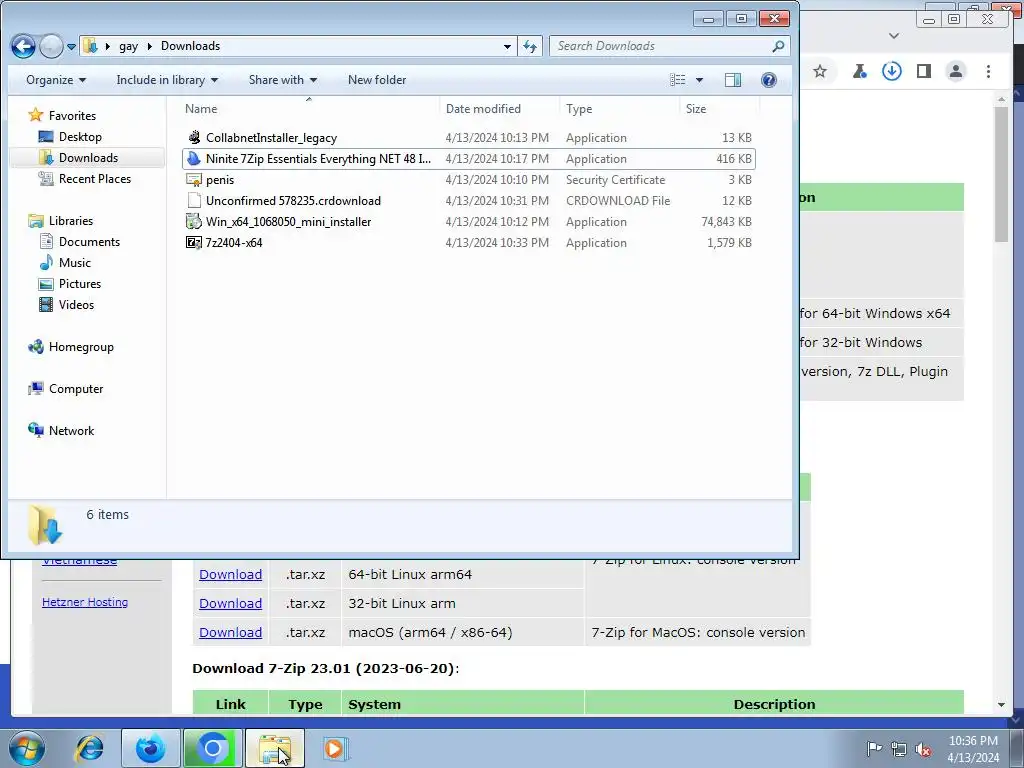Open Firefox from taskbar

pyautogui.click(x=150, y=748)
